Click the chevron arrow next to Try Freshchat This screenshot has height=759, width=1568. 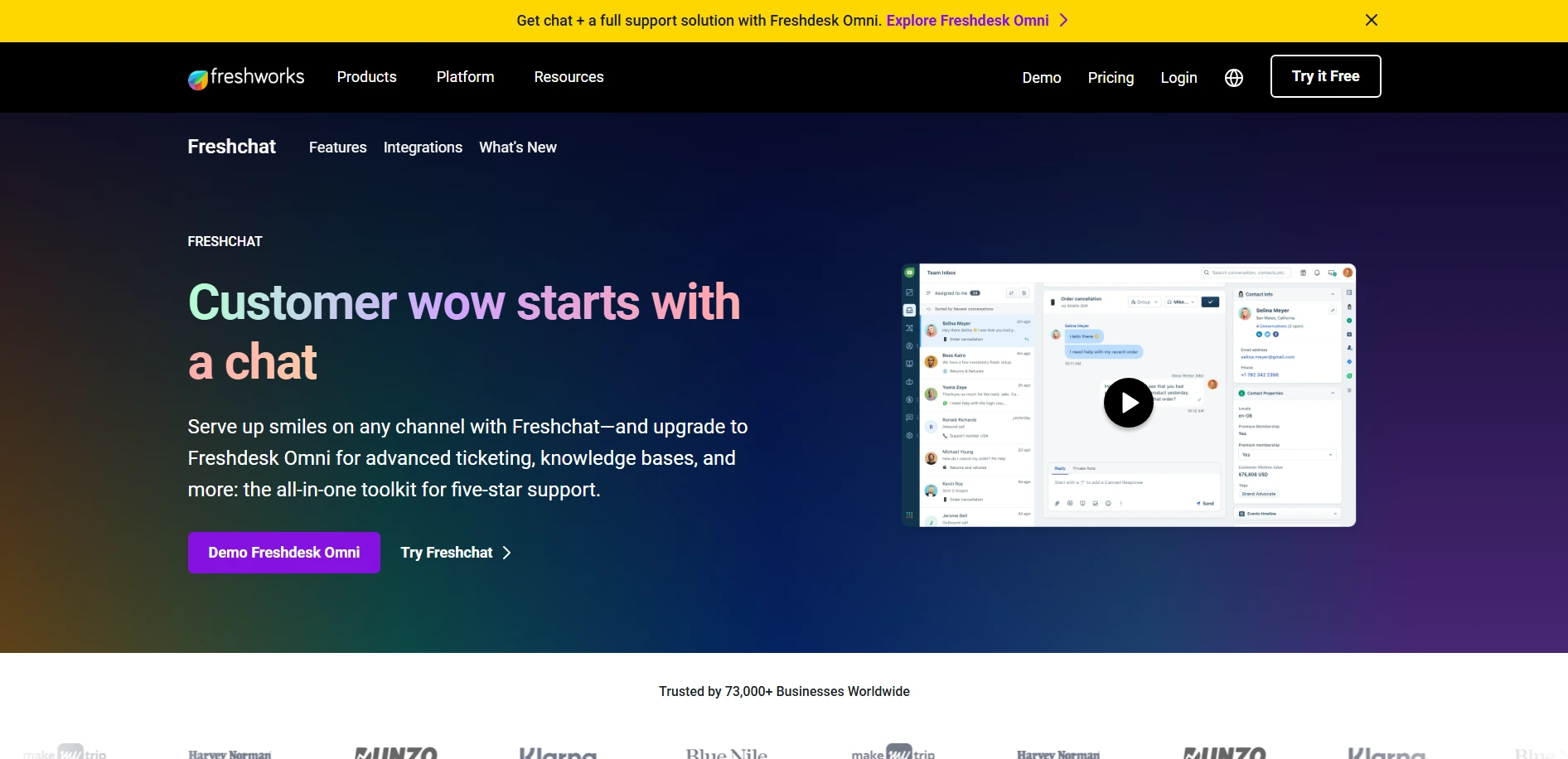pos(507,553)
